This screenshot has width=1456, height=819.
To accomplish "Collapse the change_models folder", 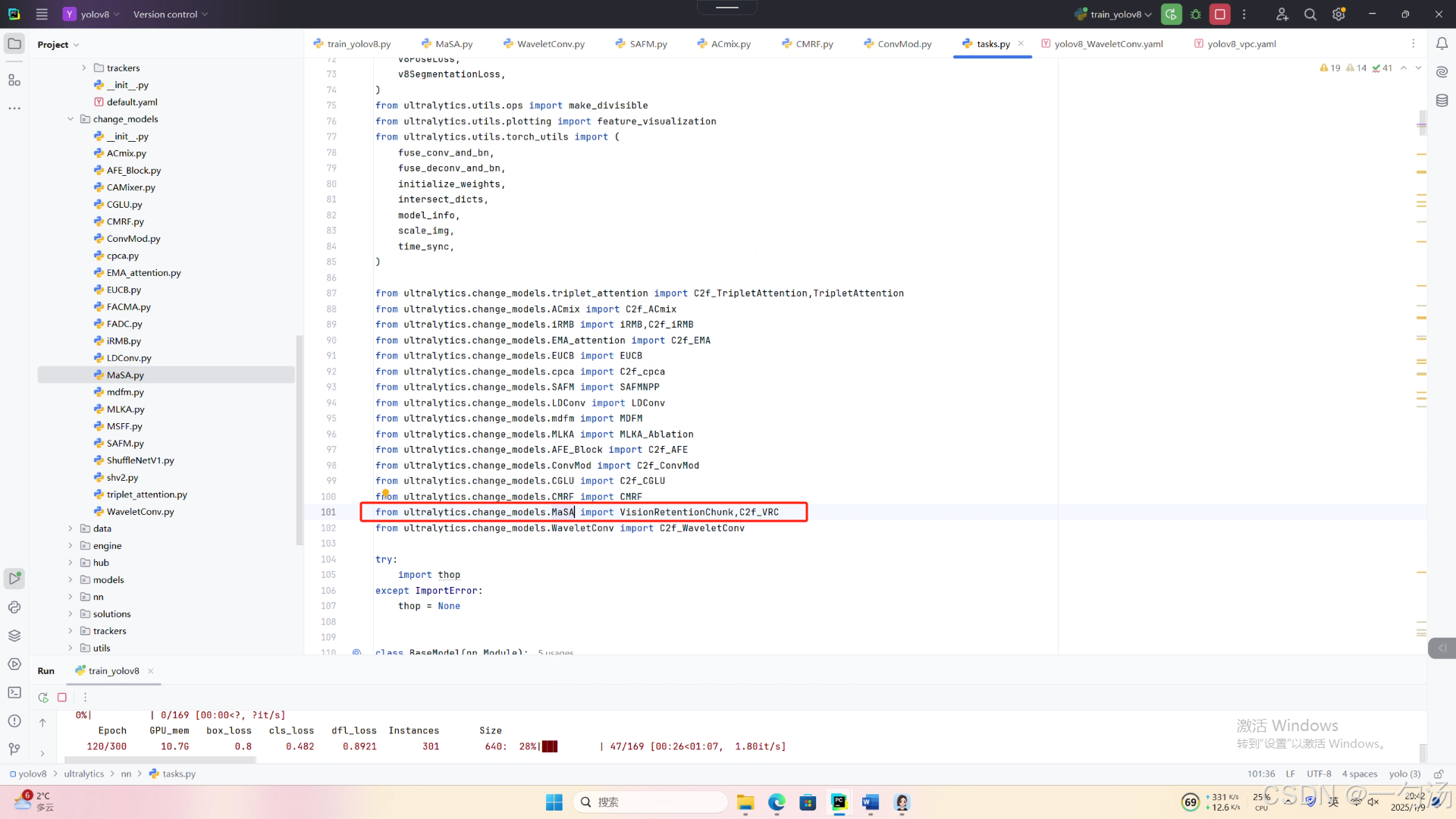I will point(71,119).
